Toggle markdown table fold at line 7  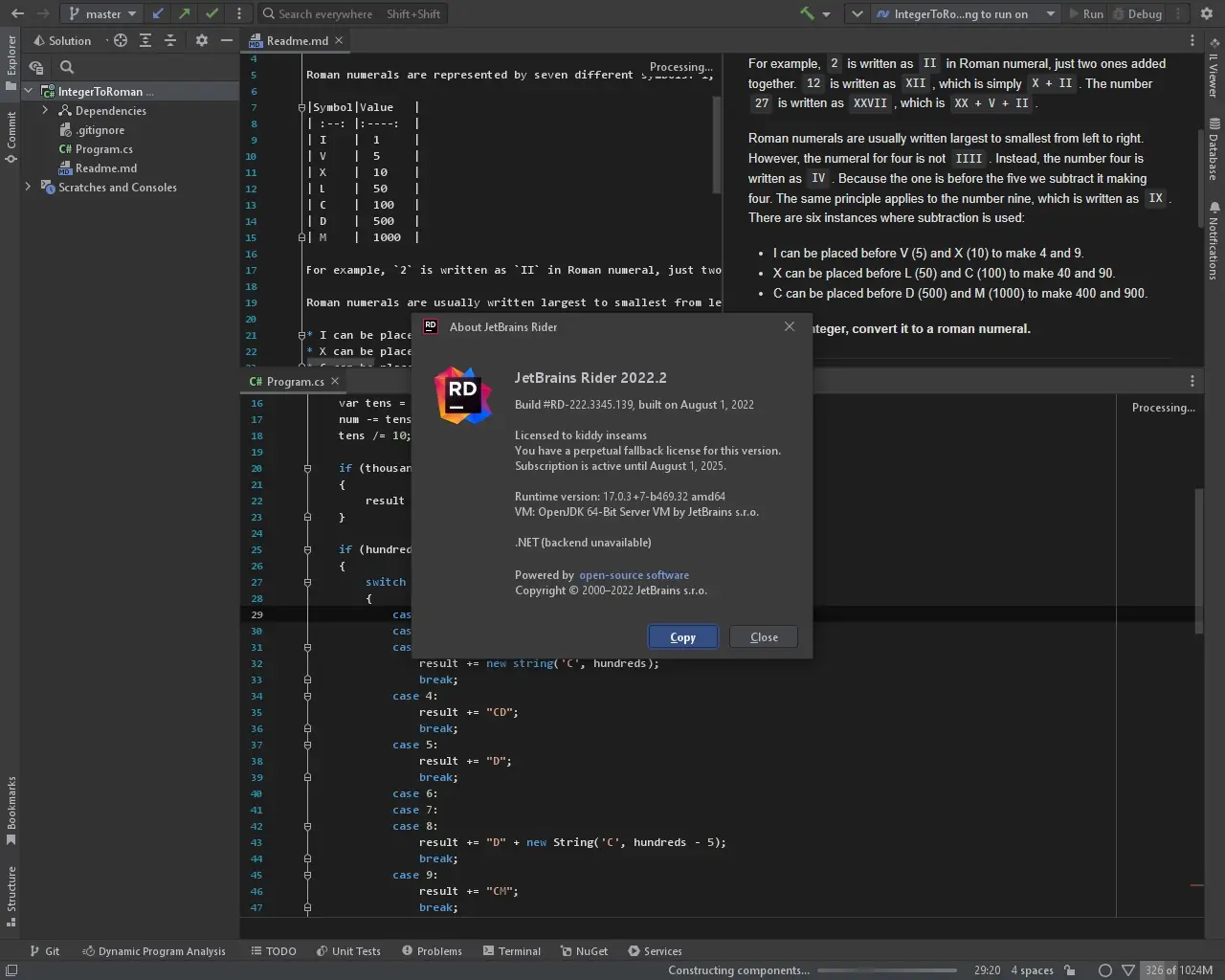point(301,108)
